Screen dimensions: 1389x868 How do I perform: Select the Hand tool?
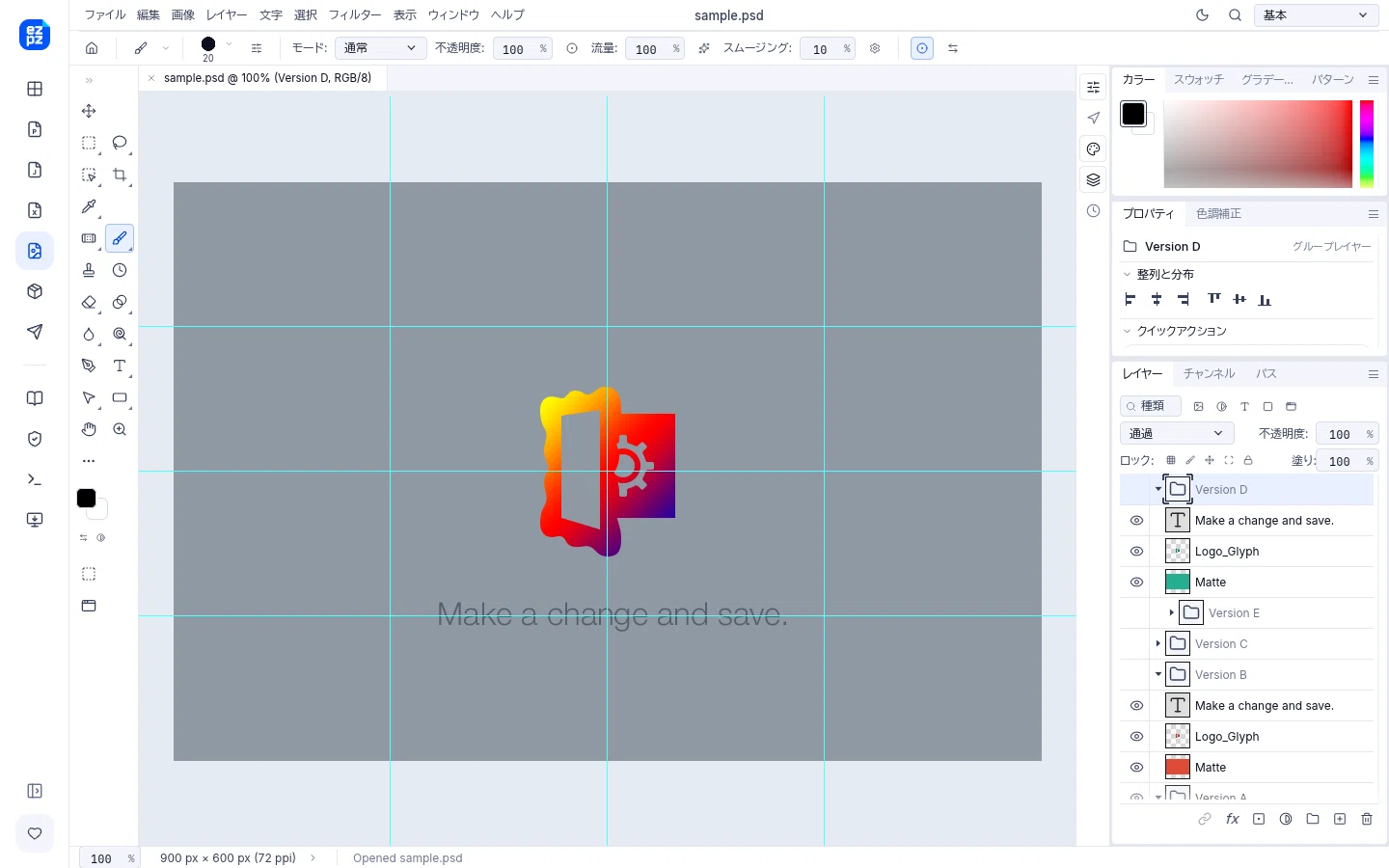pyautogui.click(x=89, y=429)
